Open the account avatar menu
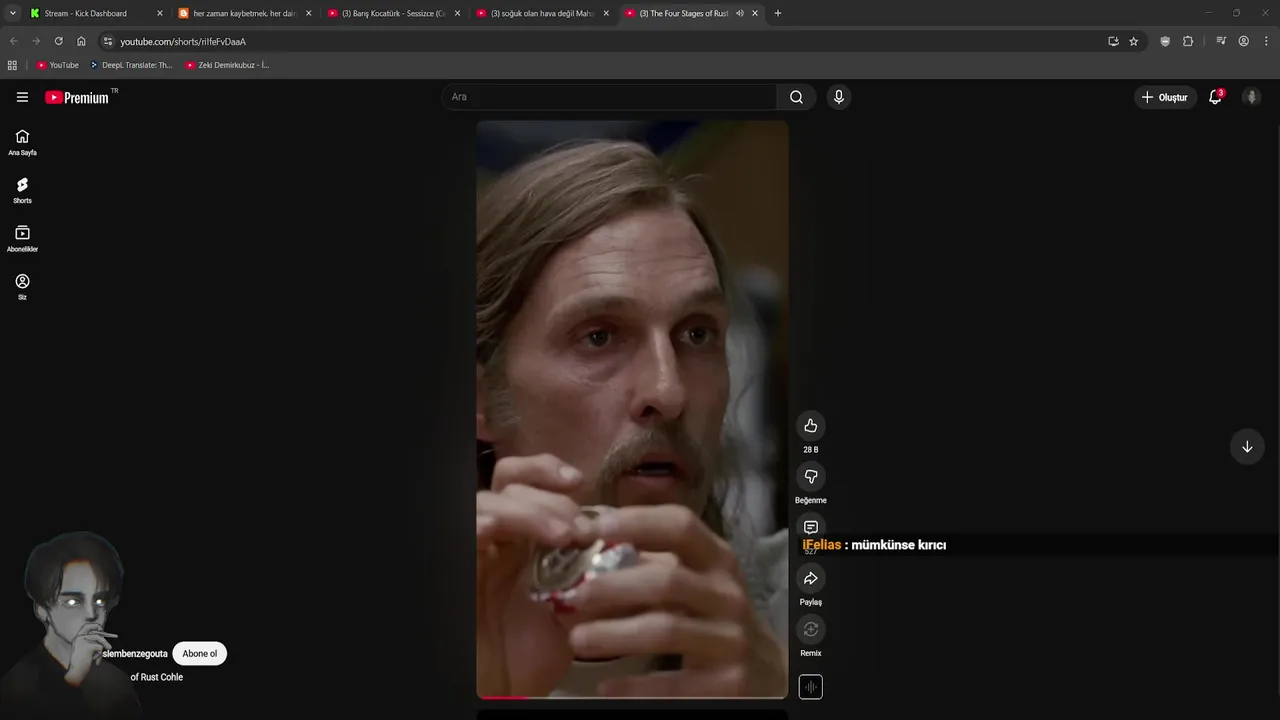1280x720 pixels. point(1251,97)
